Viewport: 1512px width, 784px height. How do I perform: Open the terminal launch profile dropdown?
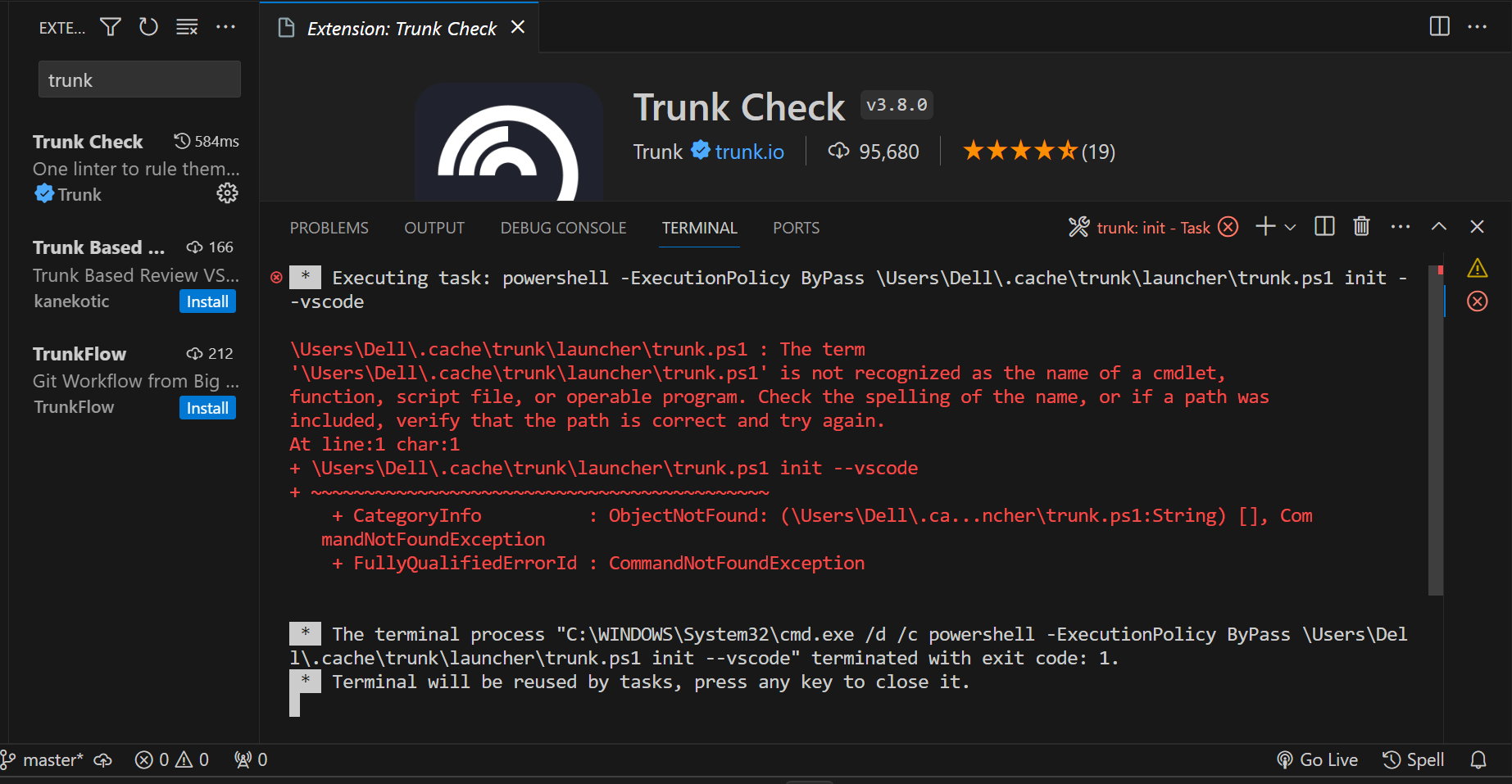pos(1290,227)
